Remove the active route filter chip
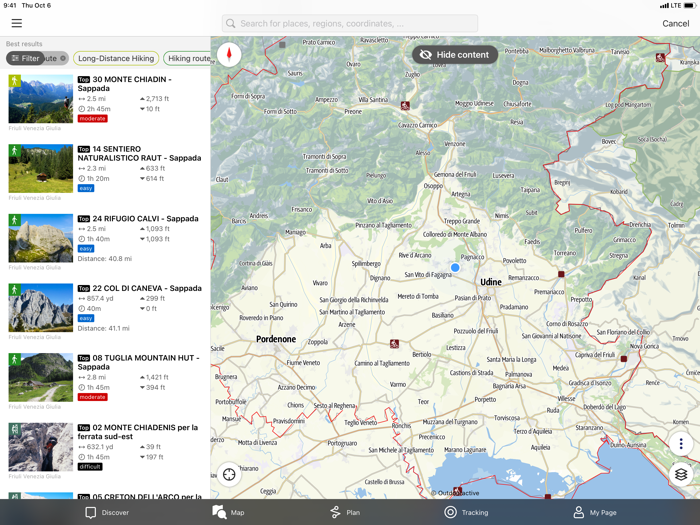Screen dimensions: 700x525 click(63, 59)
